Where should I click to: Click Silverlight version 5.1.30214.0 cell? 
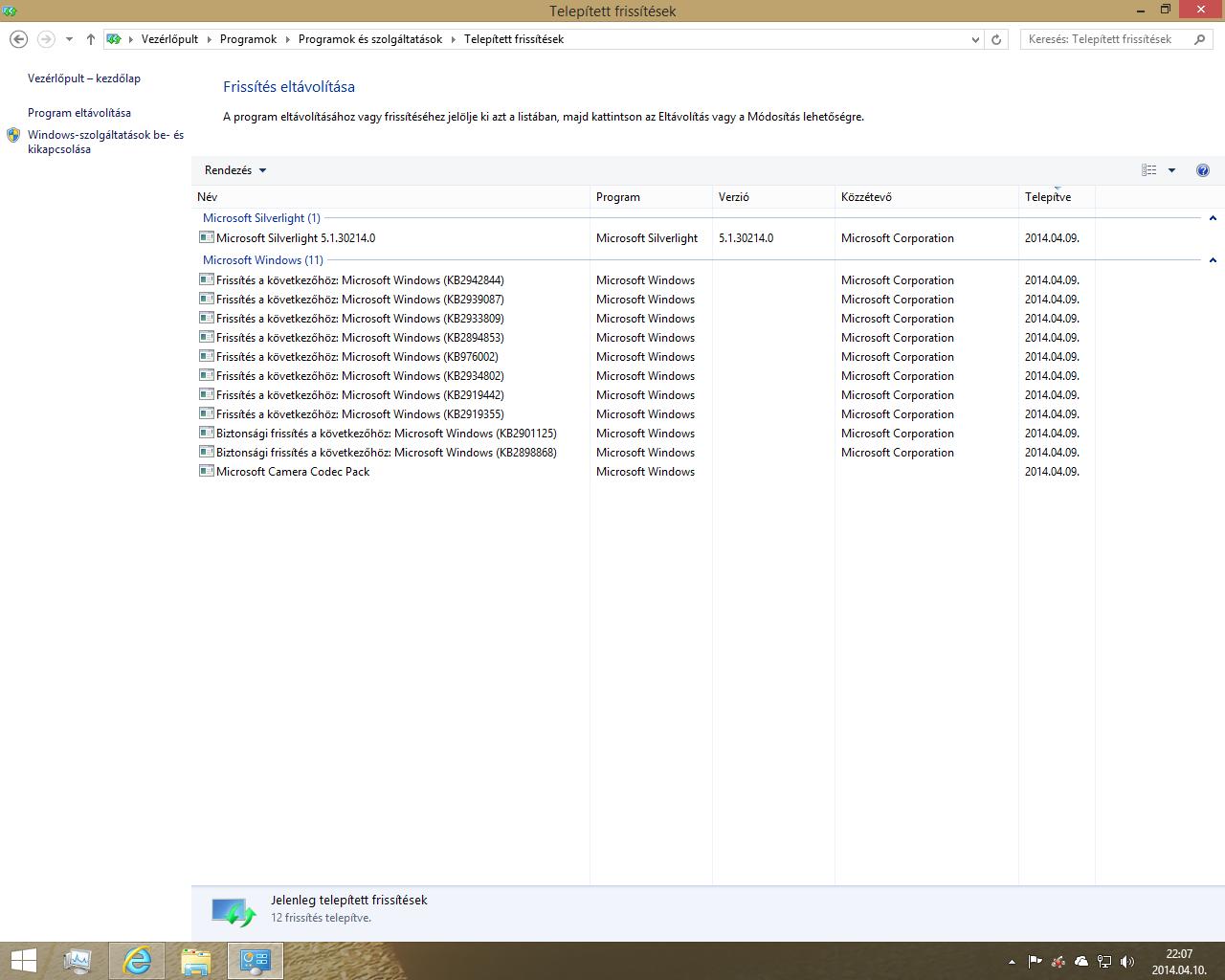click(746, 238)
